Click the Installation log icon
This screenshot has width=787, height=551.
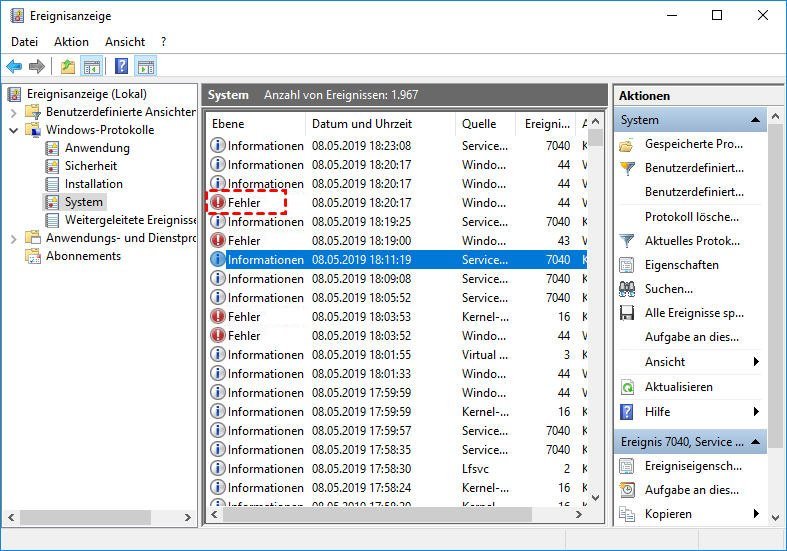pos(52,184)
